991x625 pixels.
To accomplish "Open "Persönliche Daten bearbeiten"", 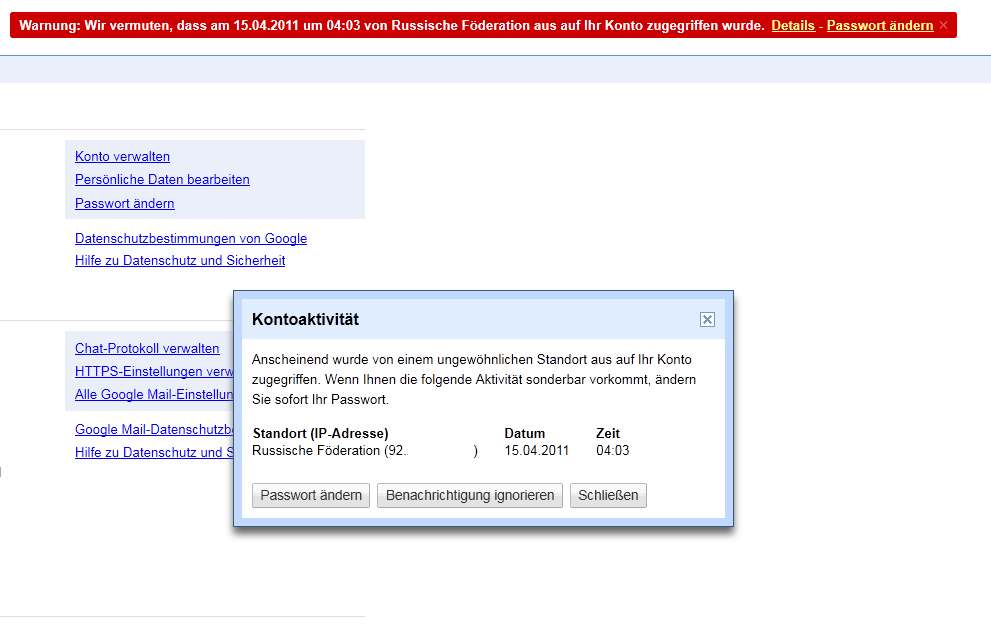I will 162,179.
